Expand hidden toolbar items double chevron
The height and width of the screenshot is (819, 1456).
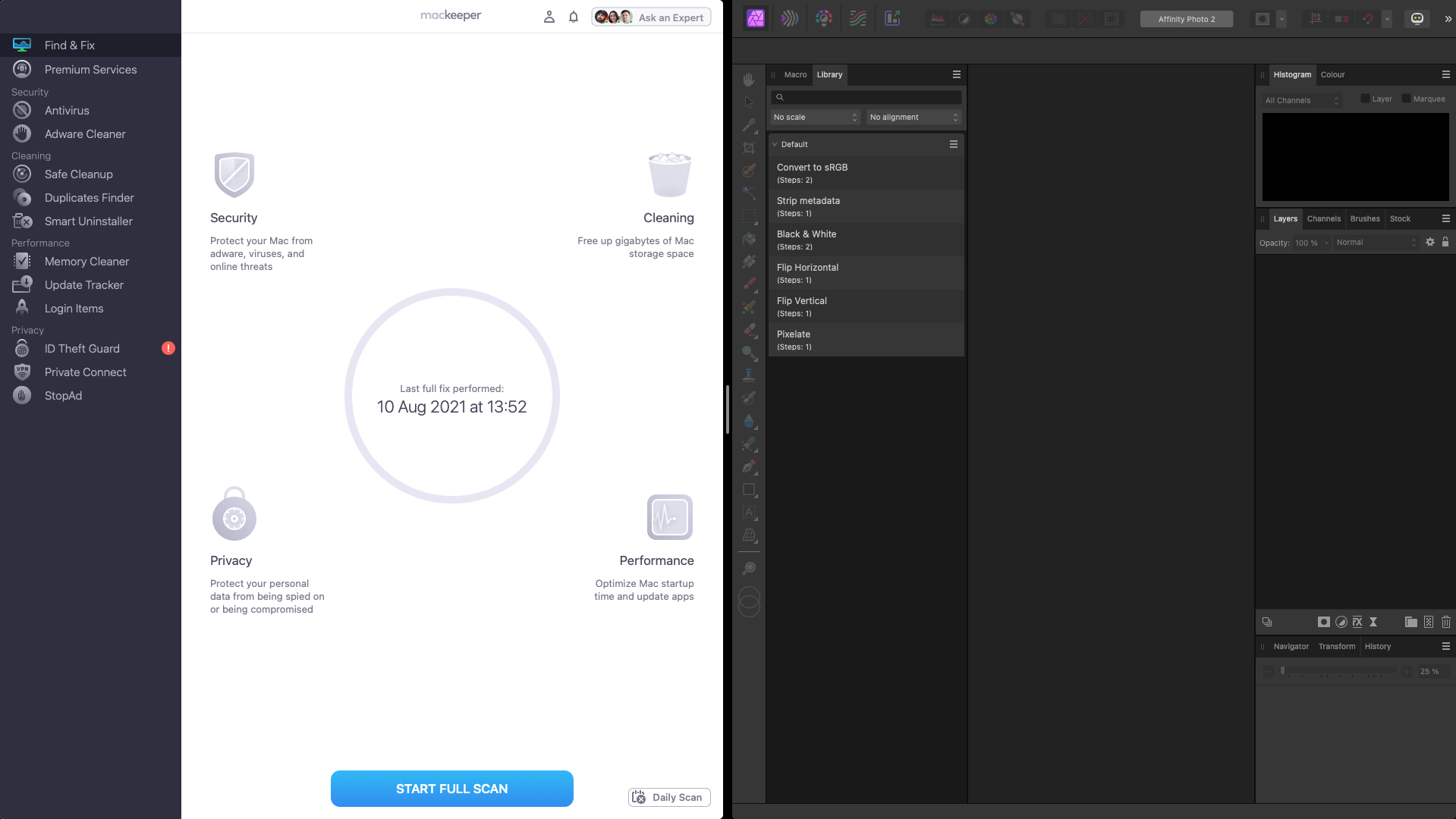coord(1448,19)
